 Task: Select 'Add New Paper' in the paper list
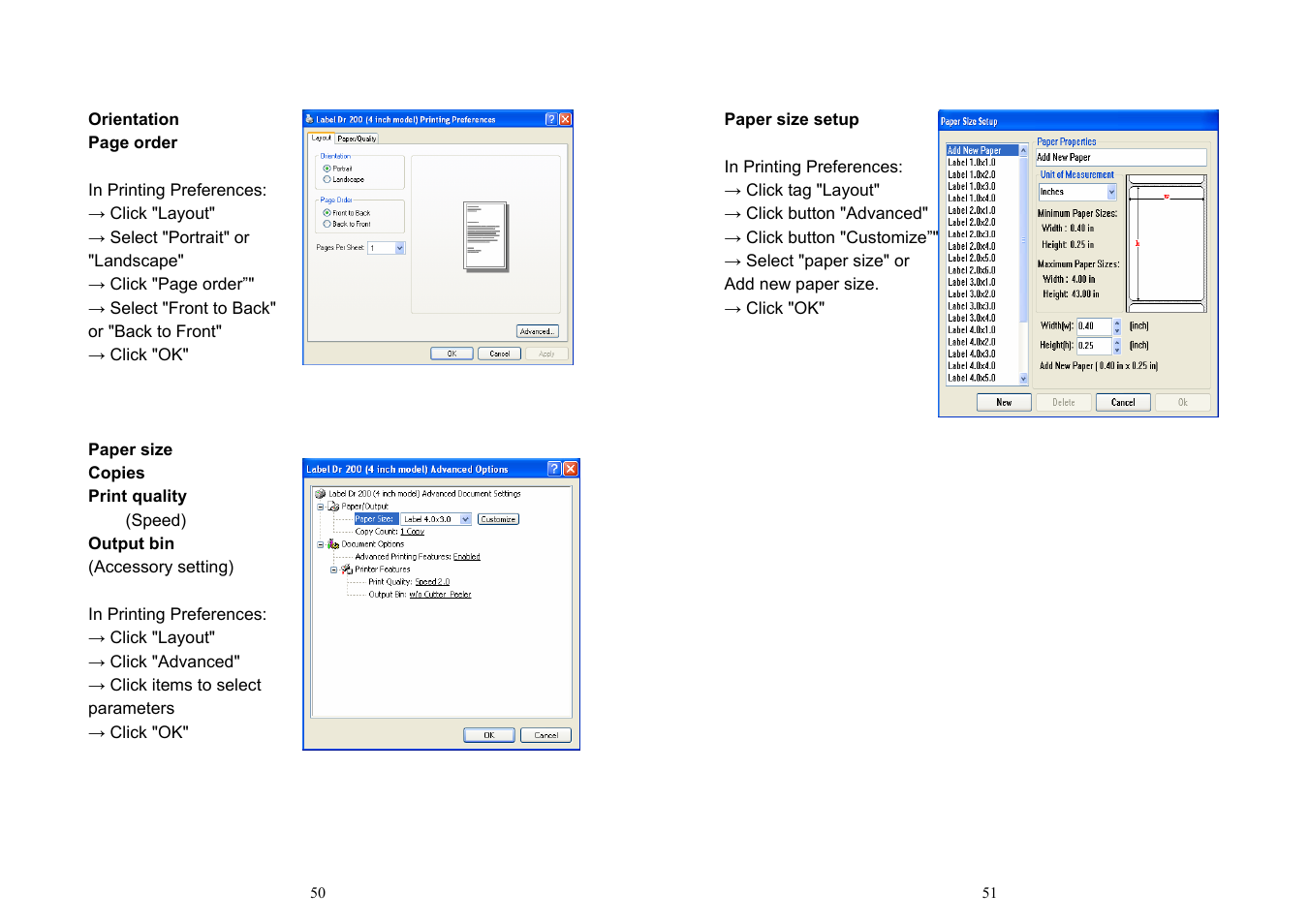coord(982,150)
